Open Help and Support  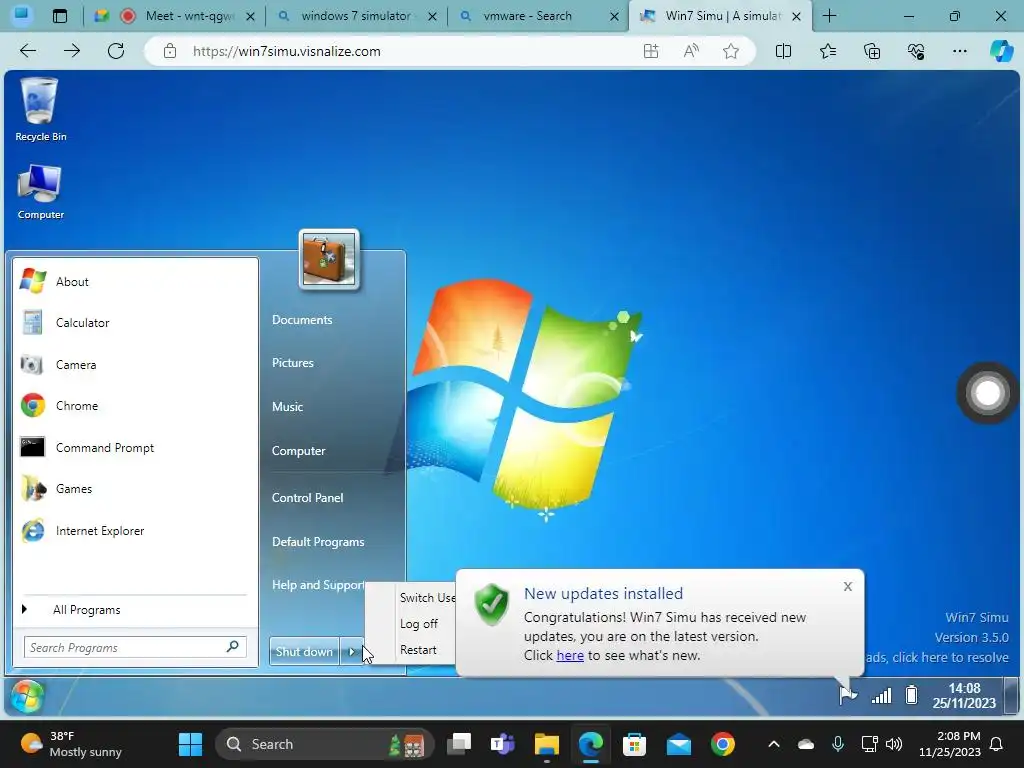coord(318,585)
